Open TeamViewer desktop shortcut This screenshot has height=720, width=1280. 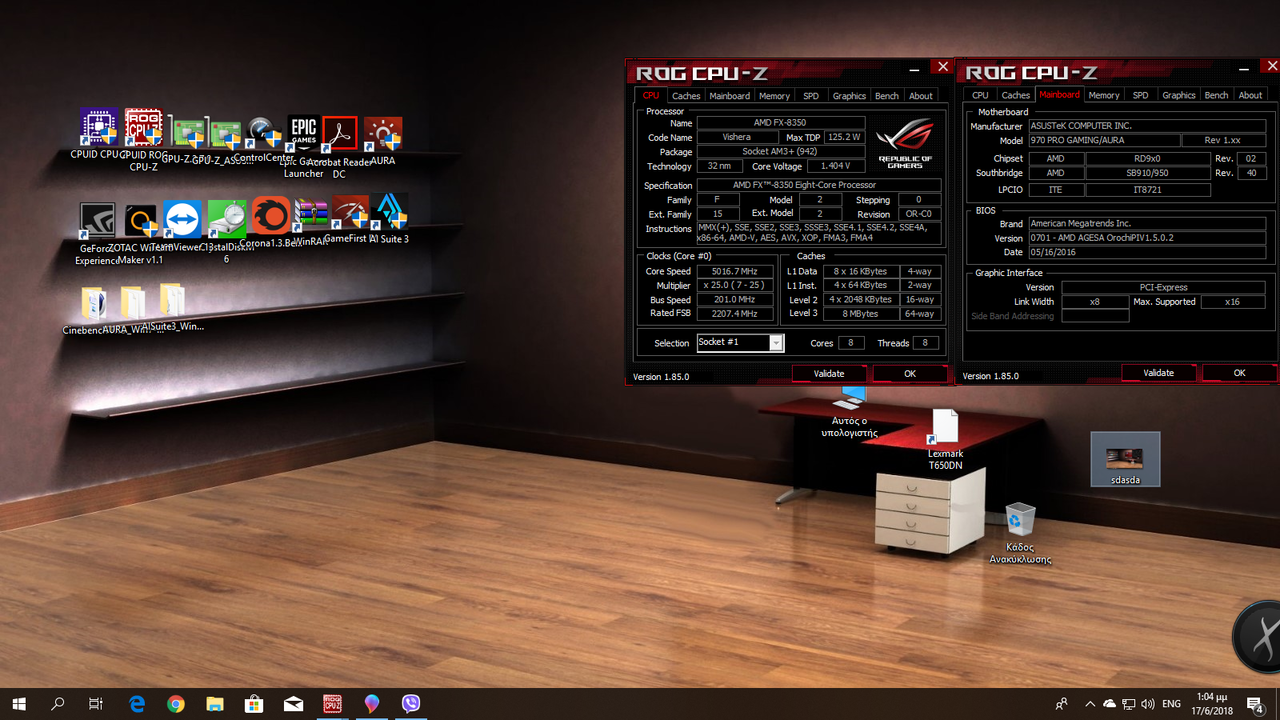tap(182, 218)
